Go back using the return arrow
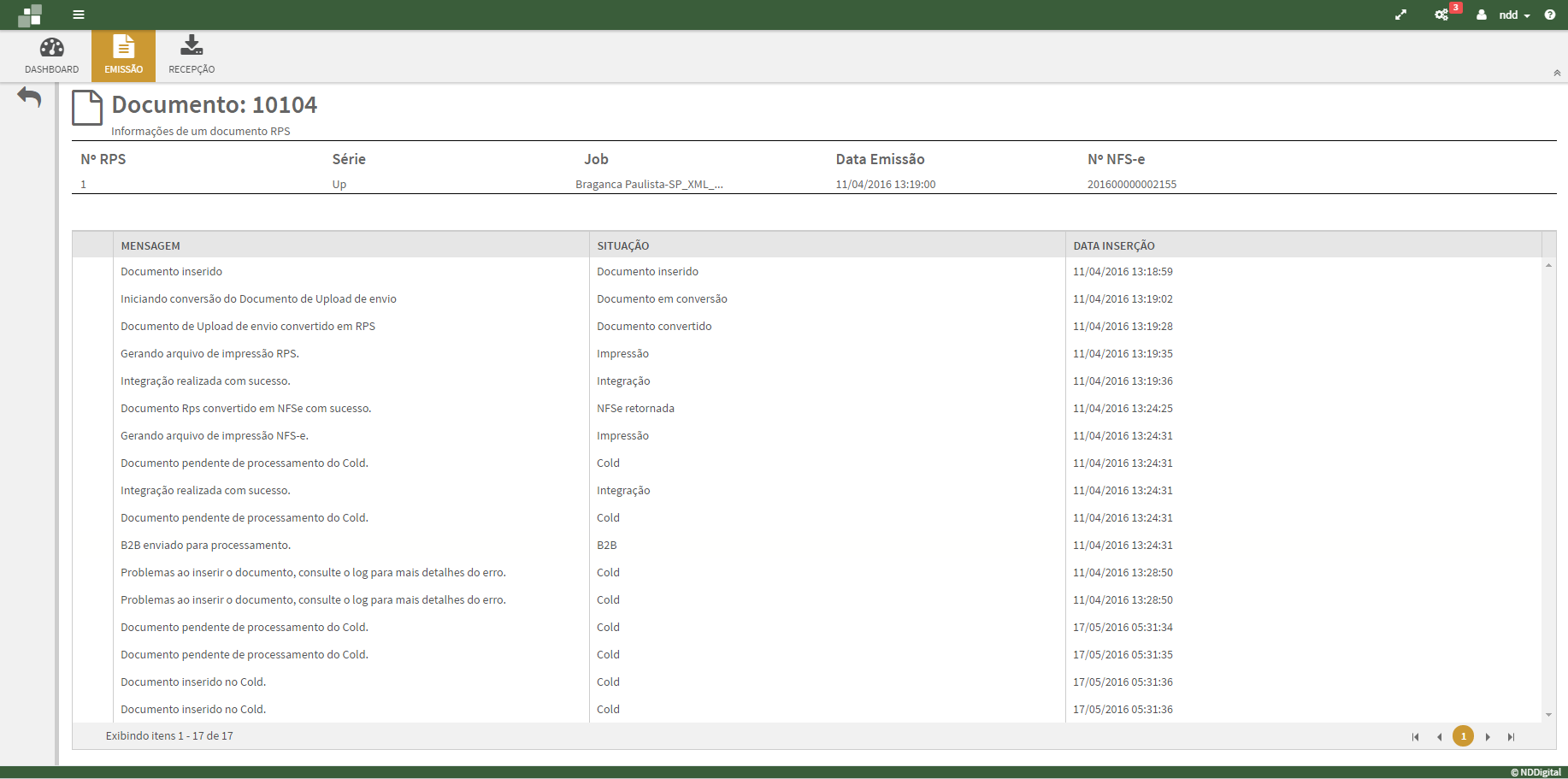The width and height of the screenshot is (1568, 779). [29, 97]
